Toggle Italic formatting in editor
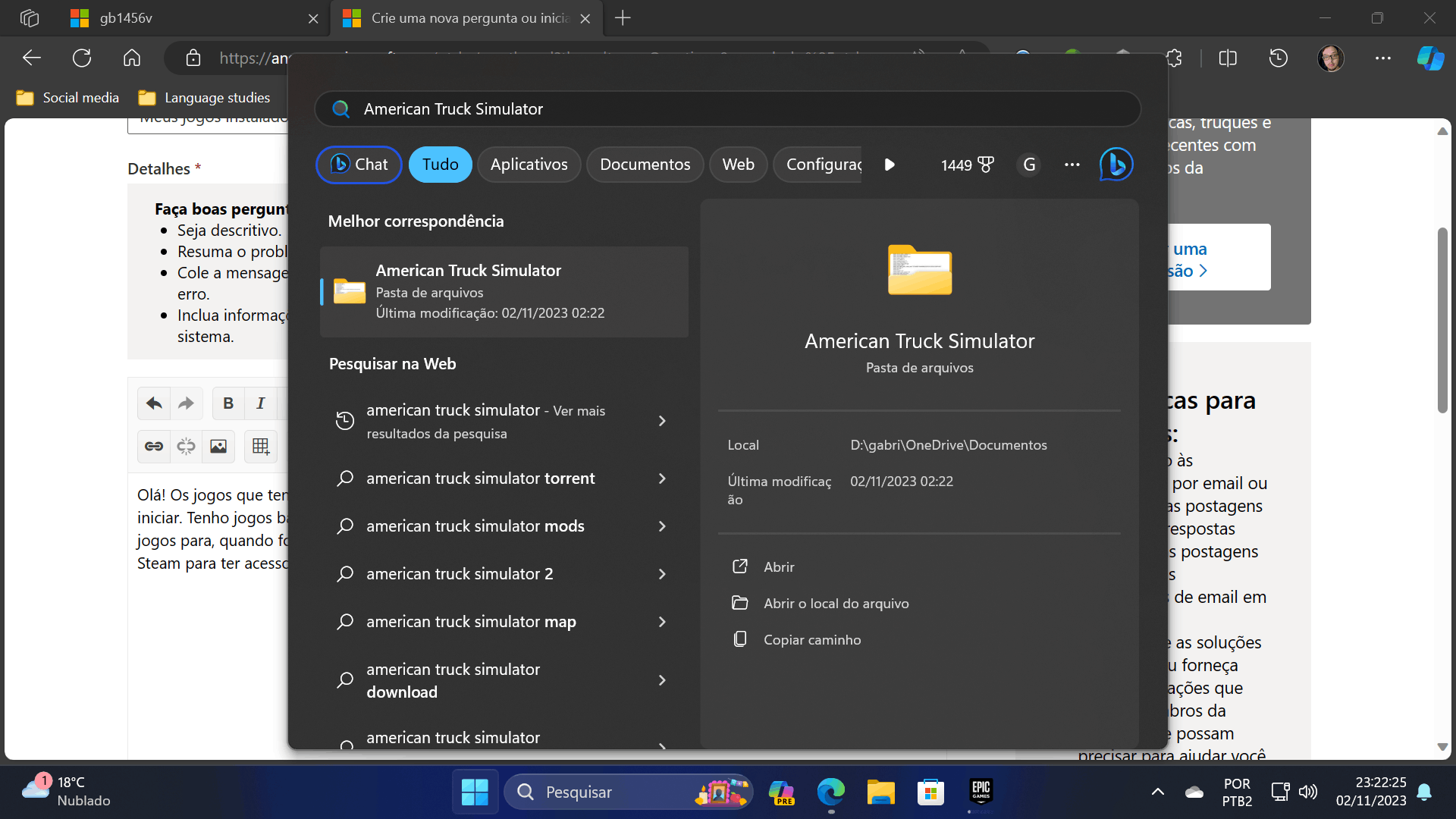This screenshot has height=819, width=1456. click(261, 403)
